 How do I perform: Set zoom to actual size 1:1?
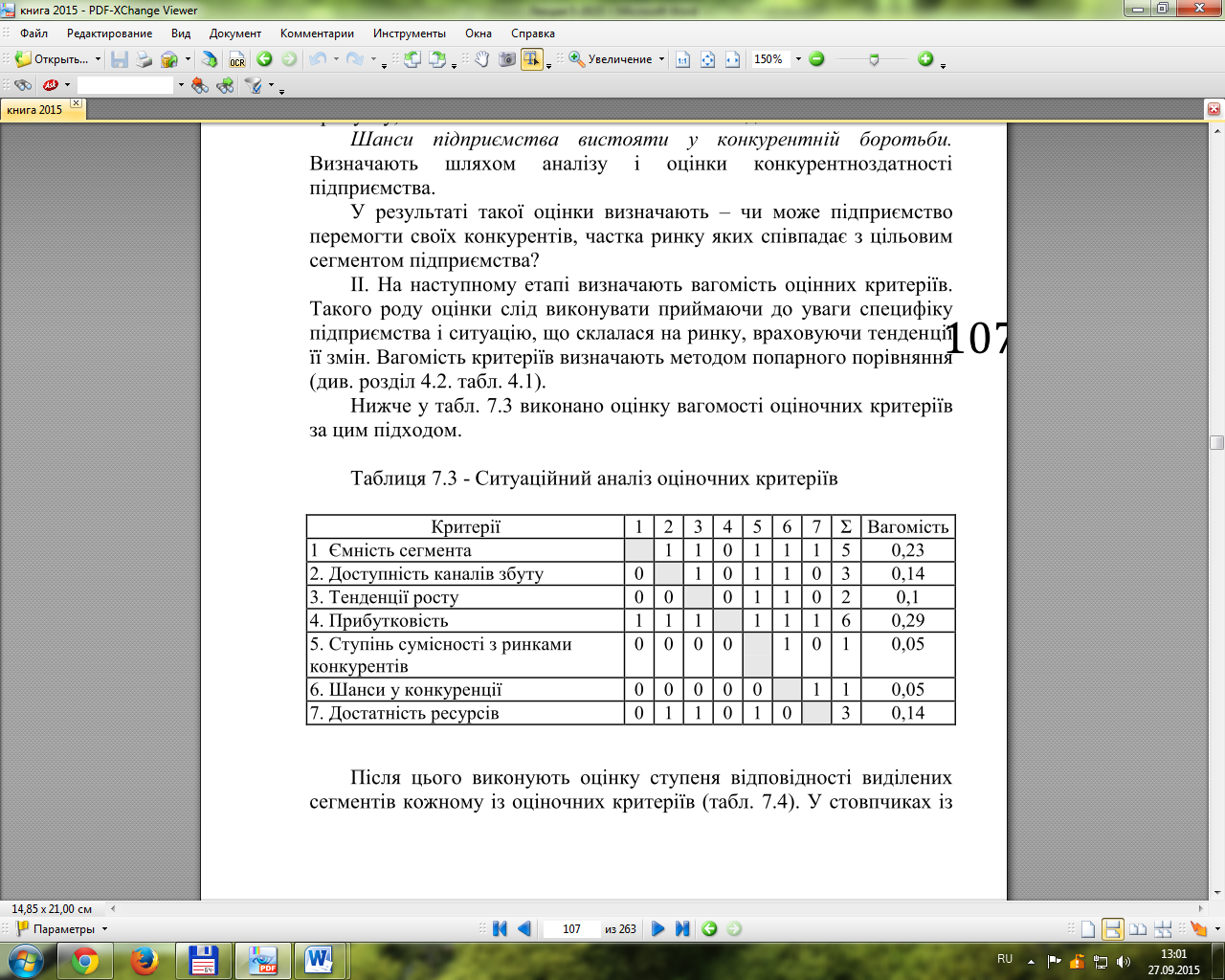pos(682,59)
